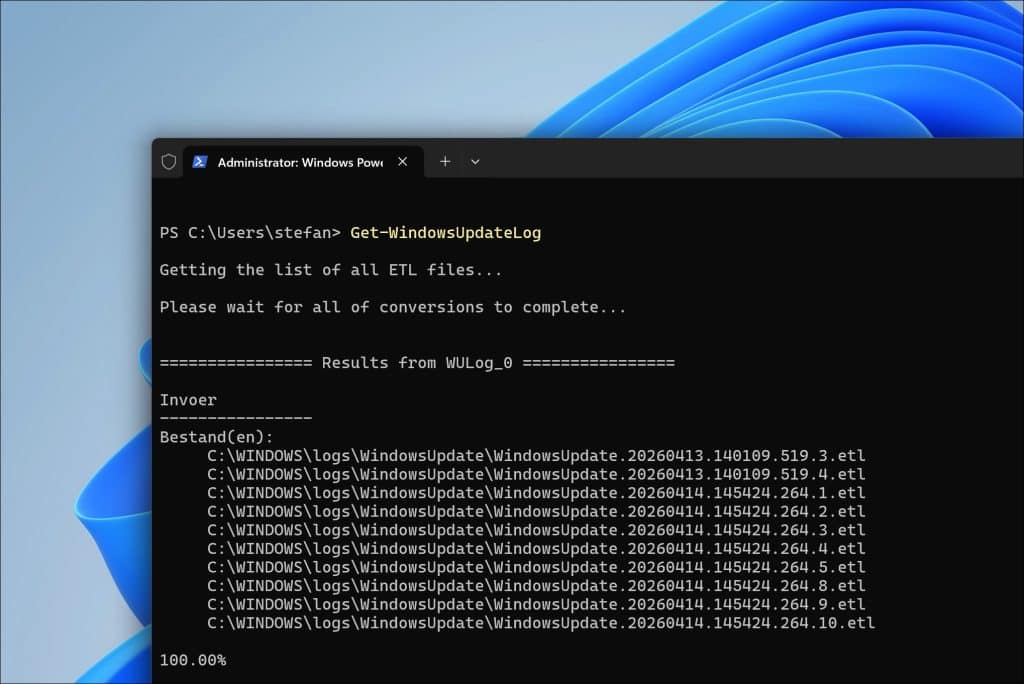Click the WindowsUpdate.20260414.145424.264.1.etl log entry
The image size is (1024, 684).
click(535, 492)
